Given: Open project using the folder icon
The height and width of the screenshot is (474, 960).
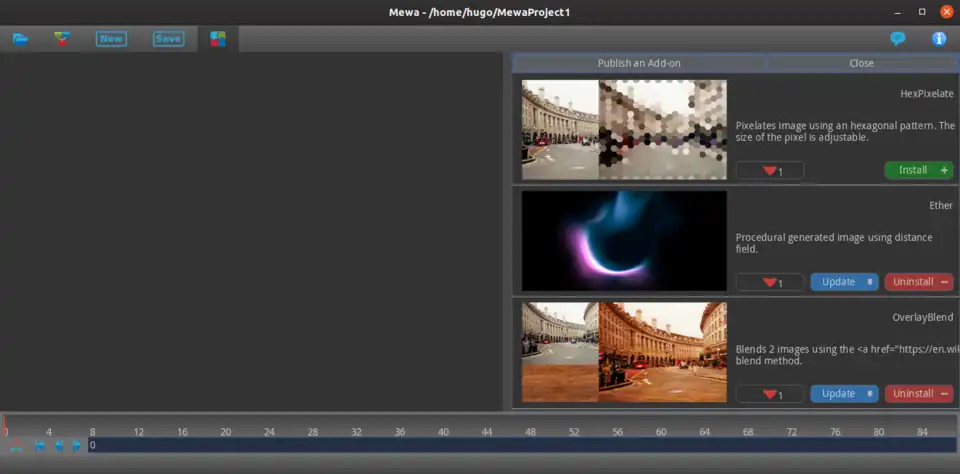Looking at the screenshot, I should (20, 39).
